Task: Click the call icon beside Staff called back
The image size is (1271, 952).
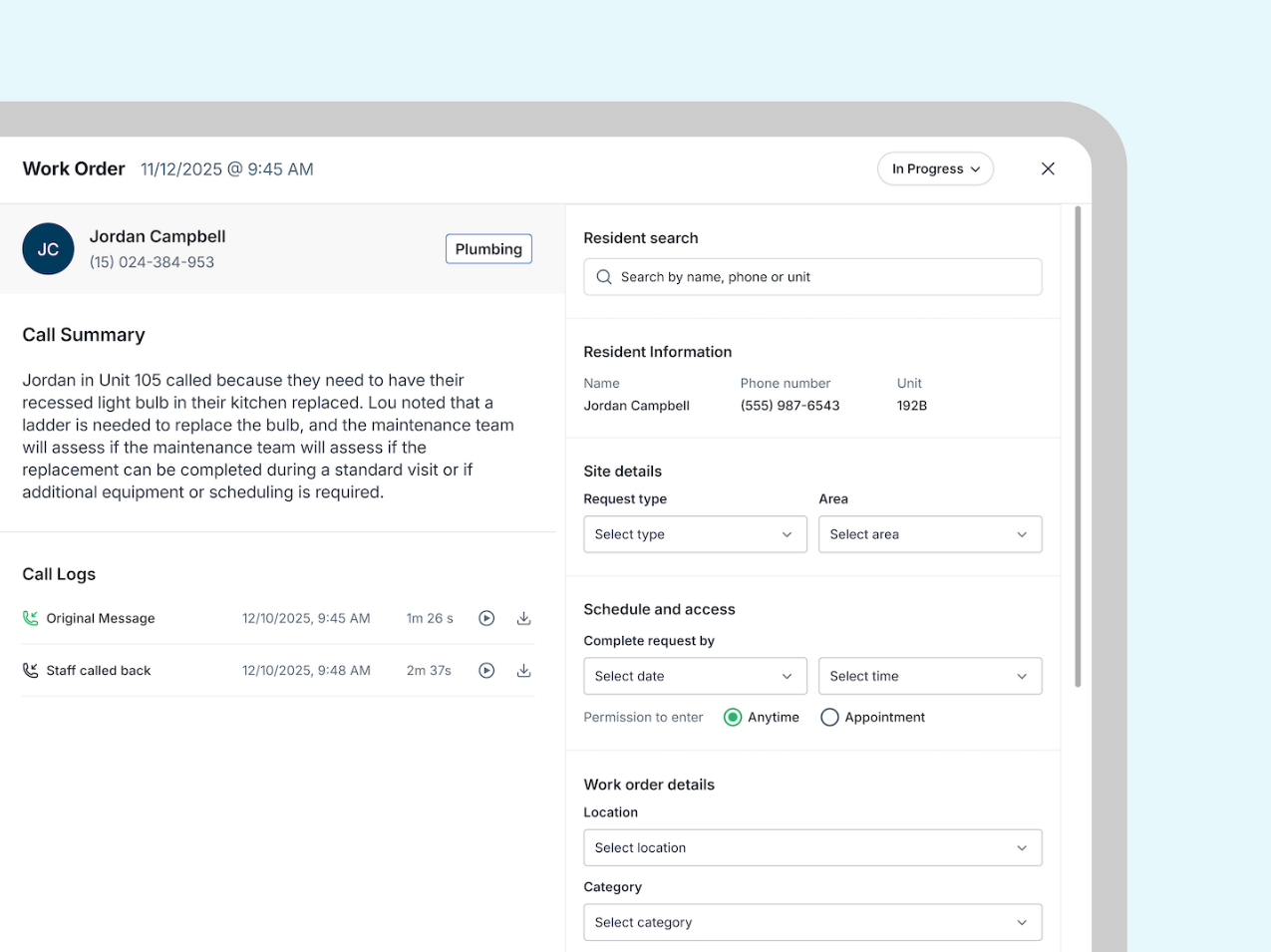Action: coord(31,671)
